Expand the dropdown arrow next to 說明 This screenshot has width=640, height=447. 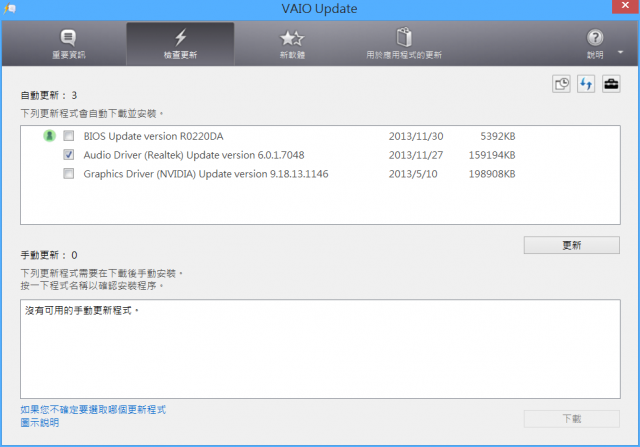click(x=620, y=52)
